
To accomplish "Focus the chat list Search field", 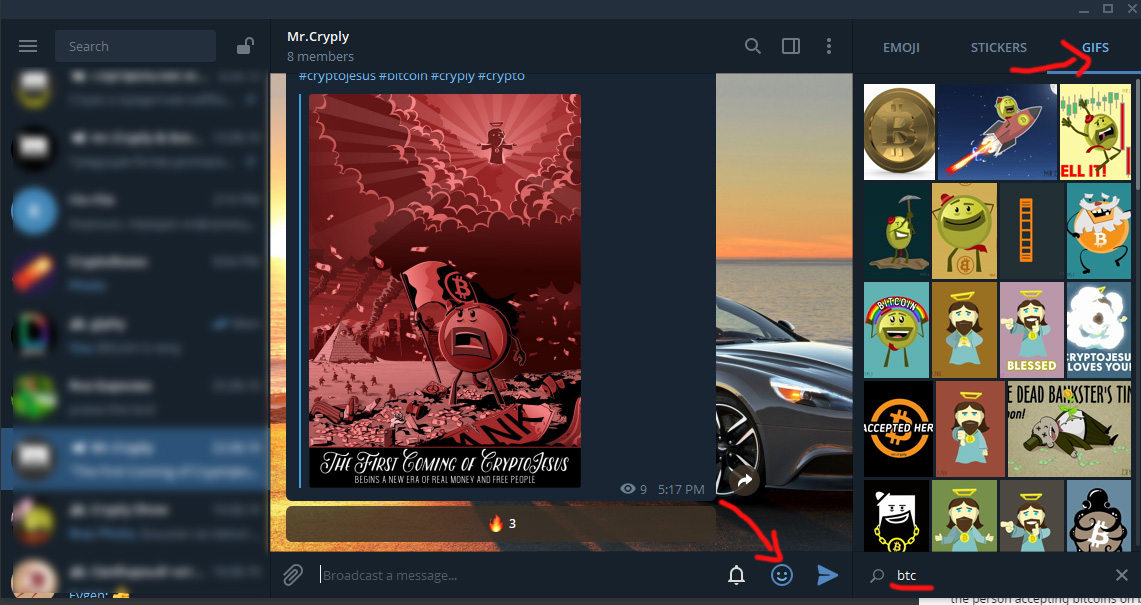I will tap(135, 47).
